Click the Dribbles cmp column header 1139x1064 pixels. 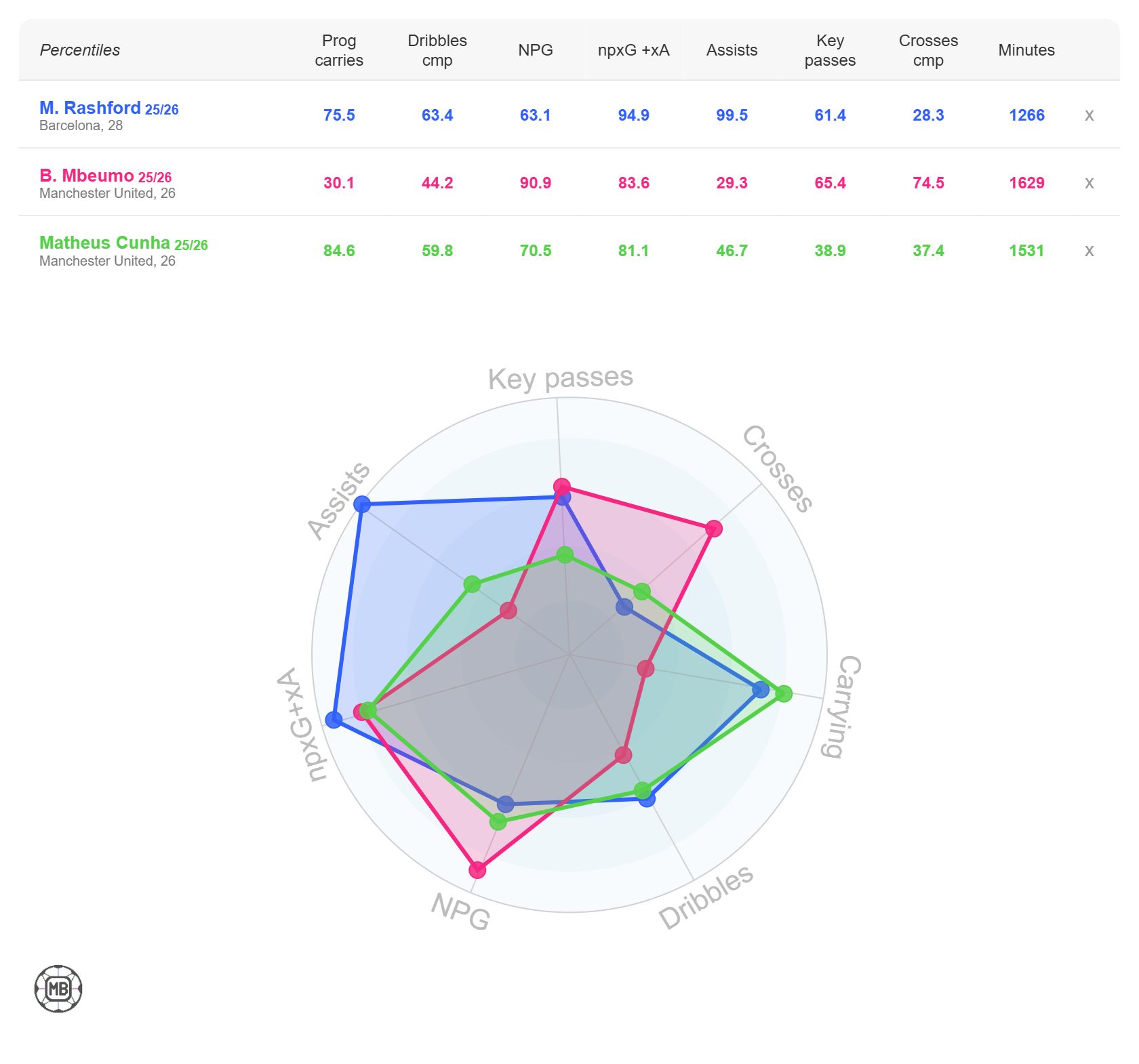pos(437,50)
